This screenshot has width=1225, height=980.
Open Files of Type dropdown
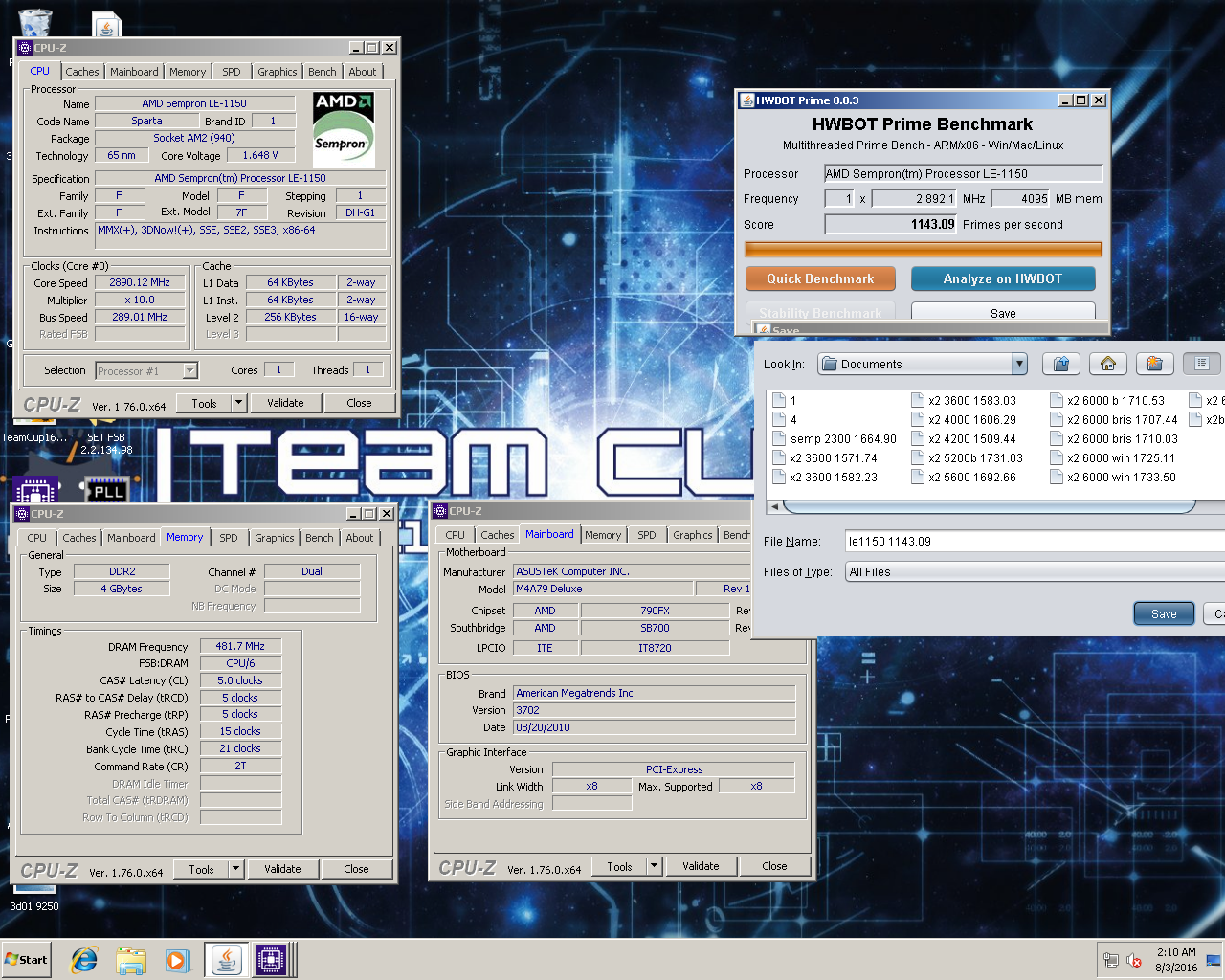coord(1035,572)
